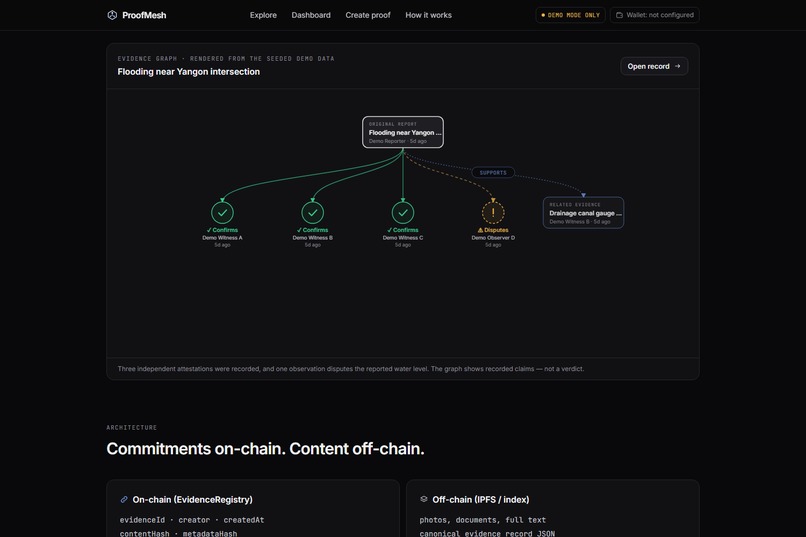Open record for the evidence graph
806x537 pixels.
tap(654, 66)
